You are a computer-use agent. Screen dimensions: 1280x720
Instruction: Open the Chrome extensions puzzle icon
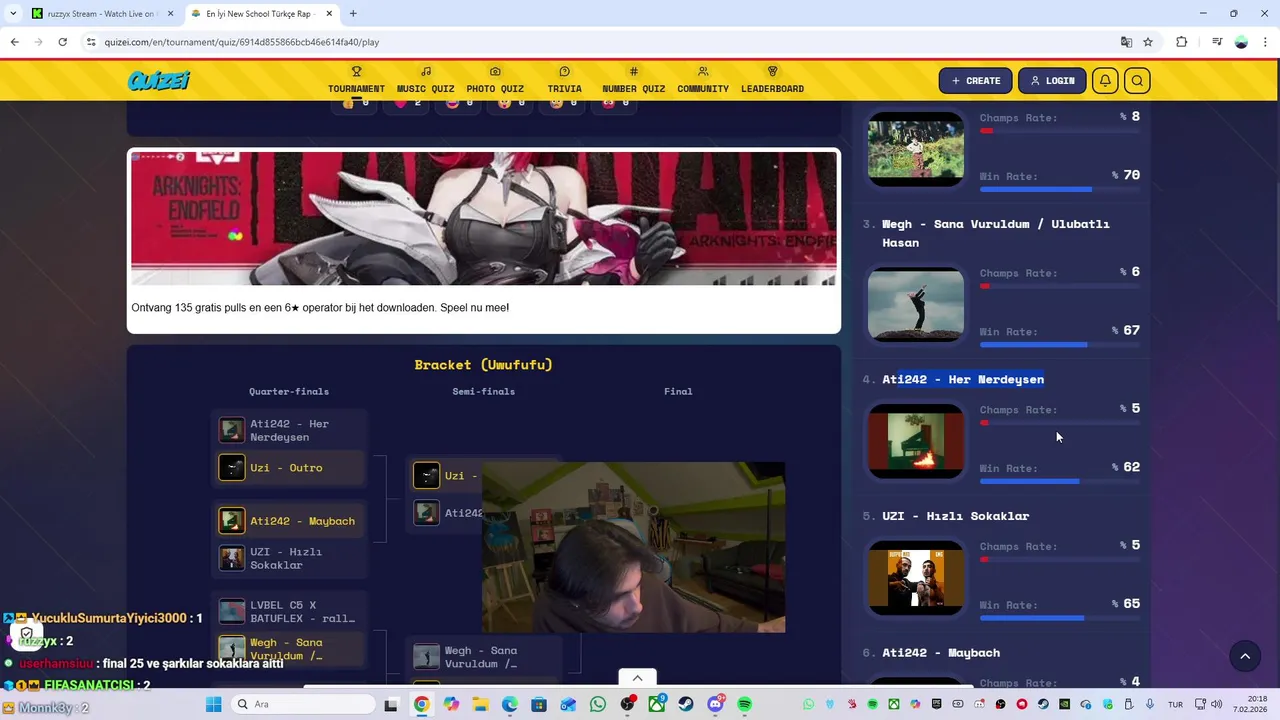click(1181, 42)
